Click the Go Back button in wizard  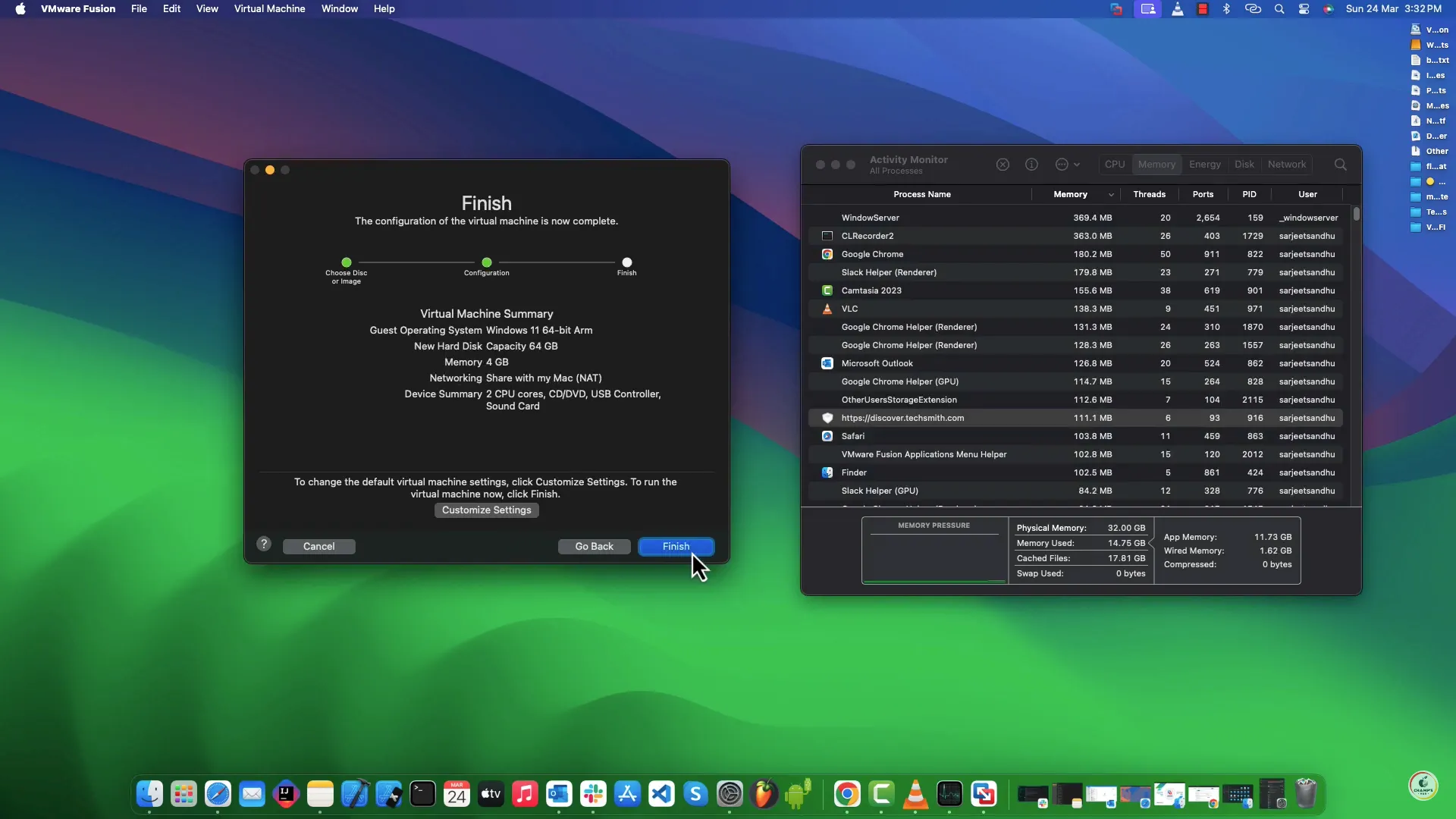594,546
